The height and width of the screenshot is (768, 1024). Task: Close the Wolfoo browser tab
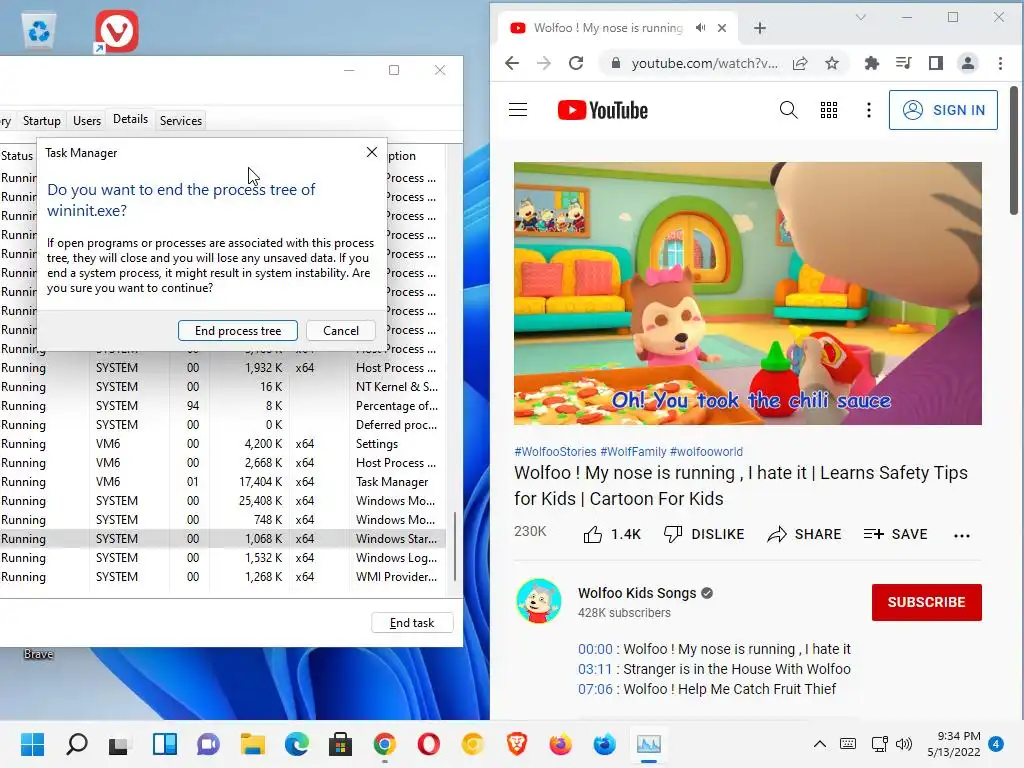coord(722,28)
